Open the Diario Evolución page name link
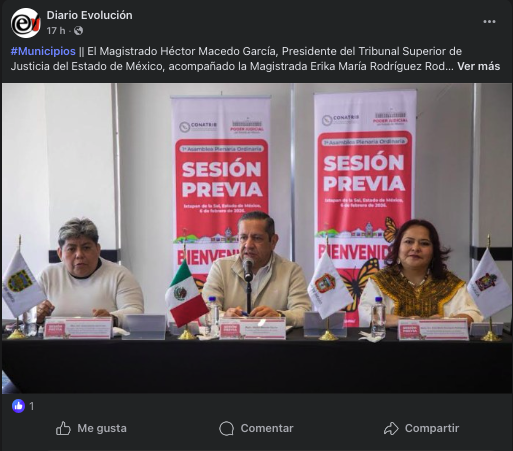 (x=89, y=15)
